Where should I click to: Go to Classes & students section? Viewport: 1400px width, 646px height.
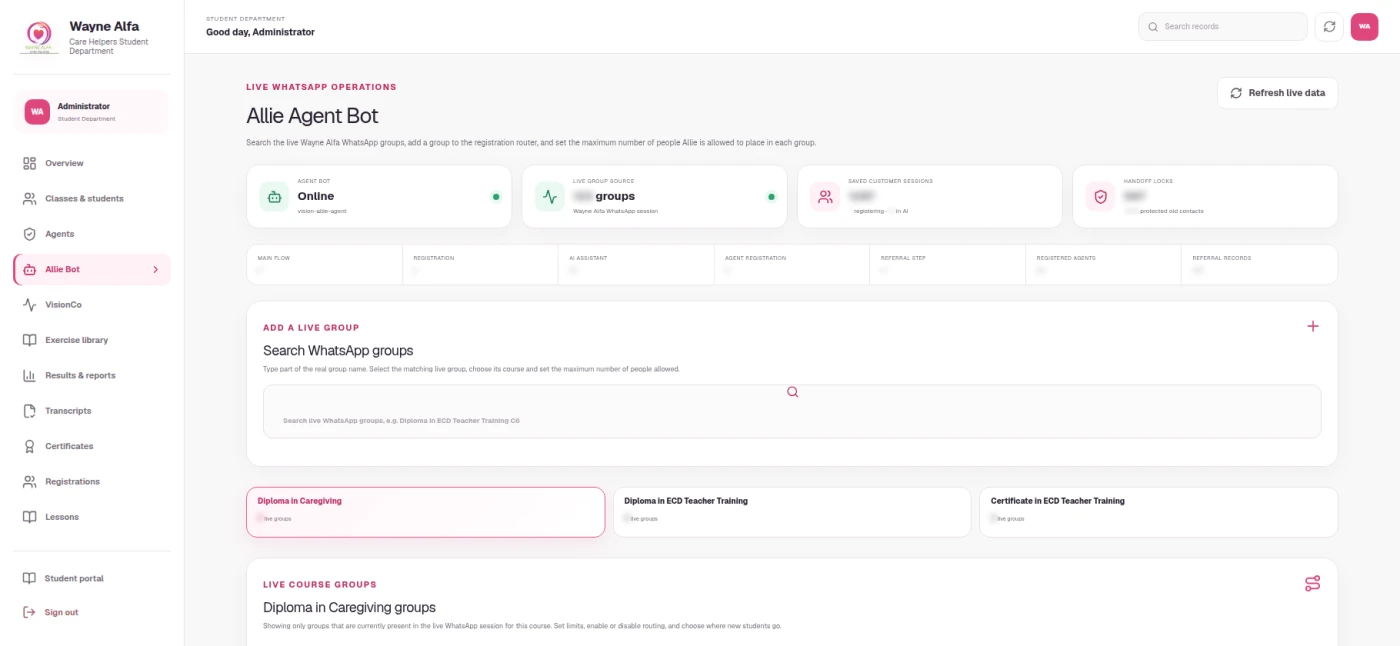(x=92, y=199)
